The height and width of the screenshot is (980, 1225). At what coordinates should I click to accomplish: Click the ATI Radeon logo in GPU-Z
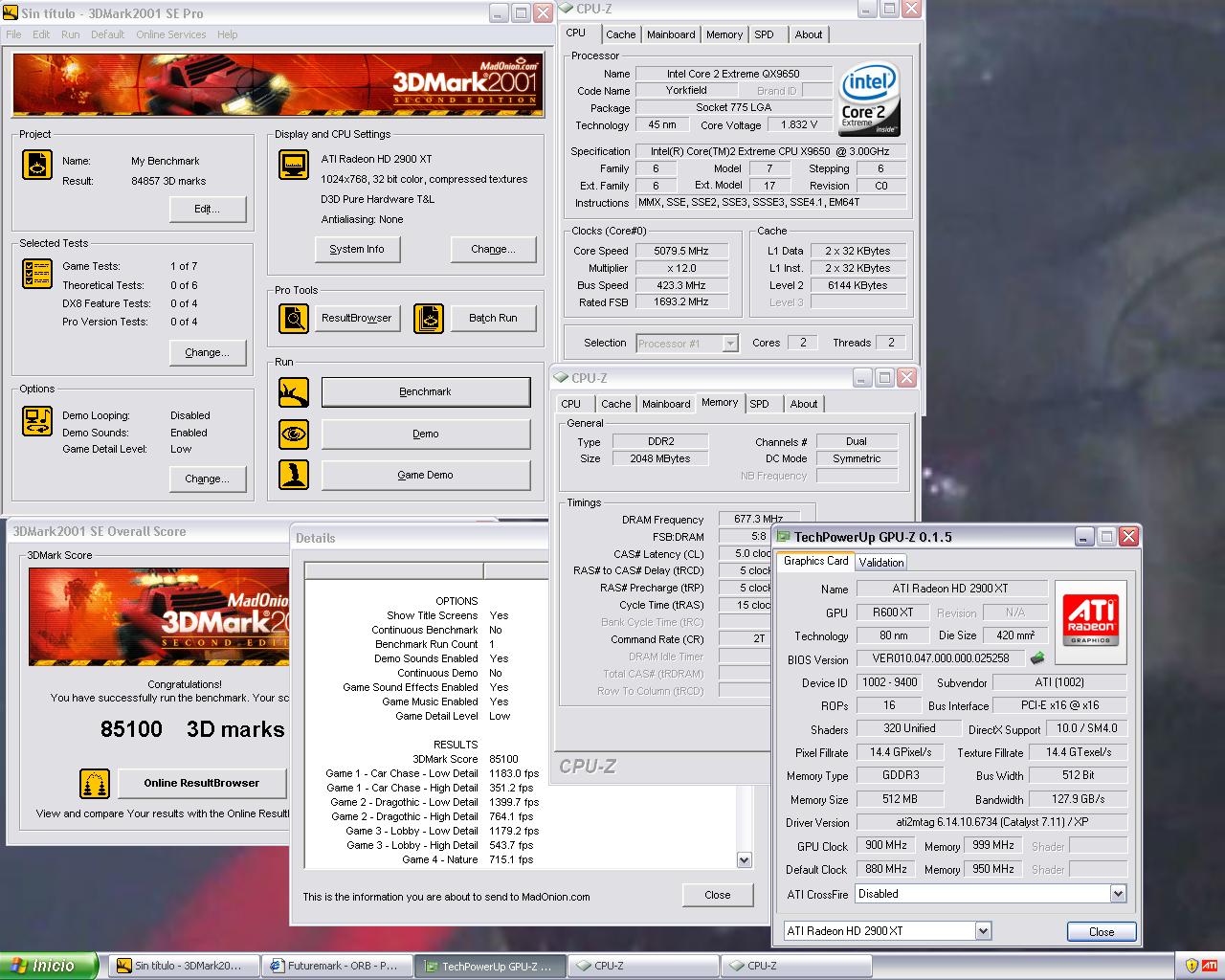point(1091,620)
